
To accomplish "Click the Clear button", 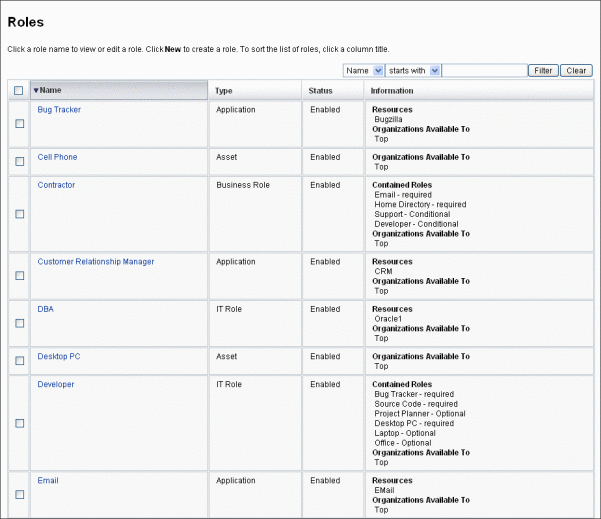I will [x=576, y=71].
